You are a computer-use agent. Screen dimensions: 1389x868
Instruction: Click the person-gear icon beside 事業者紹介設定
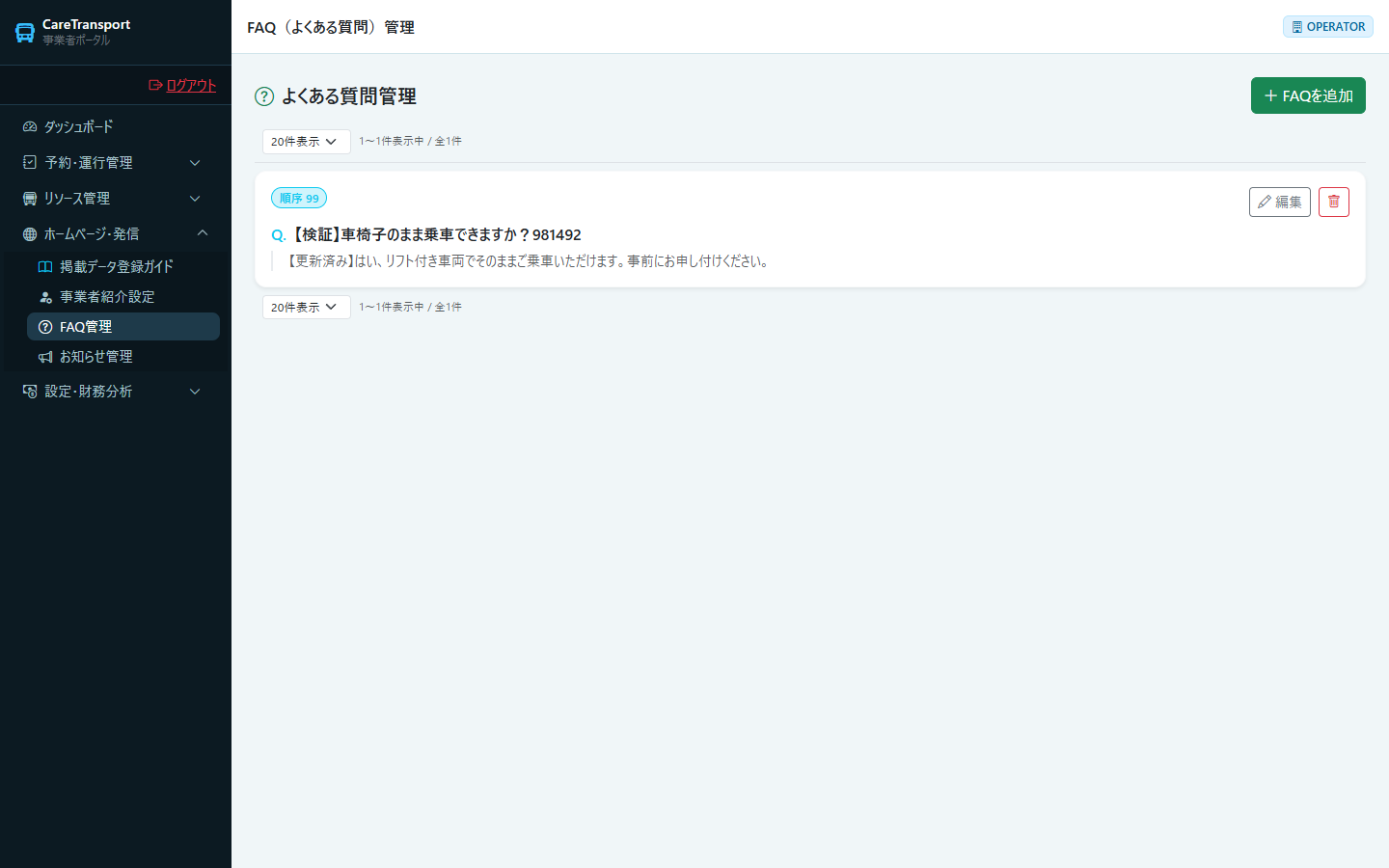pos(45,297)
